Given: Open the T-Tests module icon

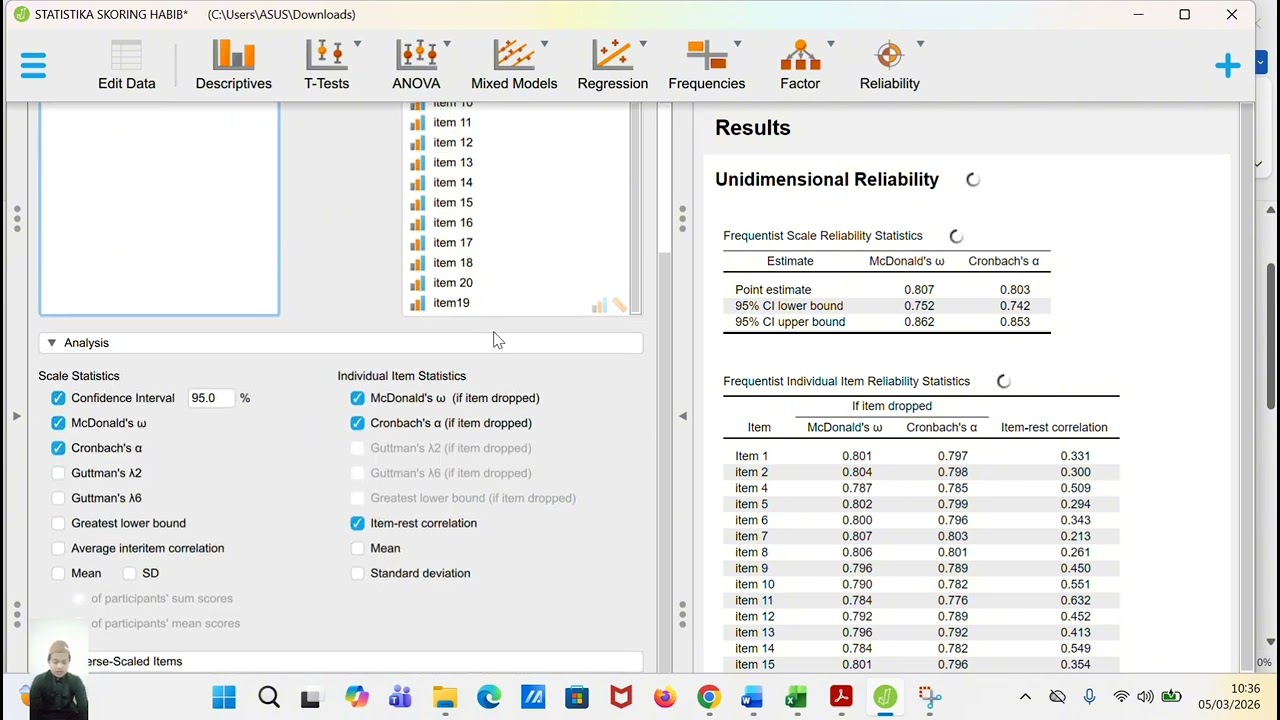Looking at the screenshot, I should tap(327, 66).
